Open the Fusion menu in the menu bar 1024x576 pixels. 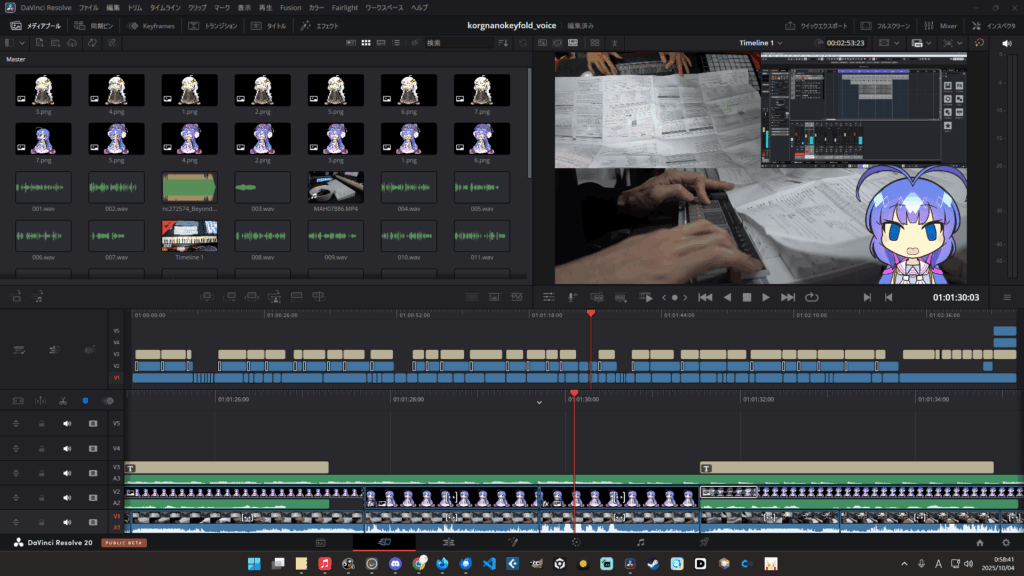(x=290, y=7)
